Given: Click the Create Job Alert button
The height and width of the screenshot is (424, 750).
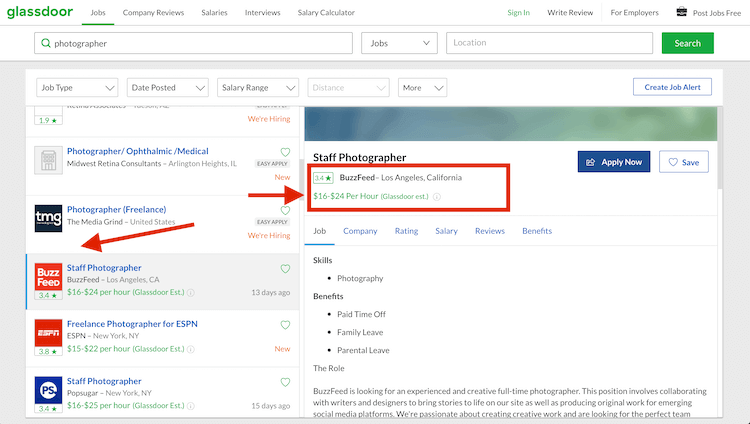Looking at the screenshot, I should (673, 88).
